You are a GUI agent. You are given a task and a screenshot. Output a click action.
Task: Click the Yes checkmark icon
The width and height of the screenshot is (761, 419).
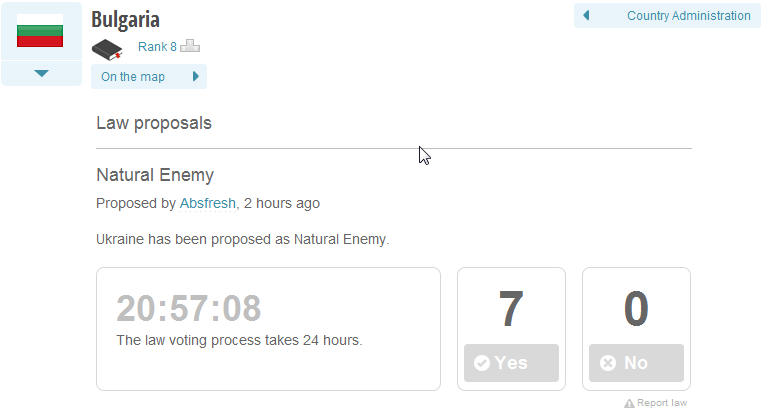pos(481,363)
